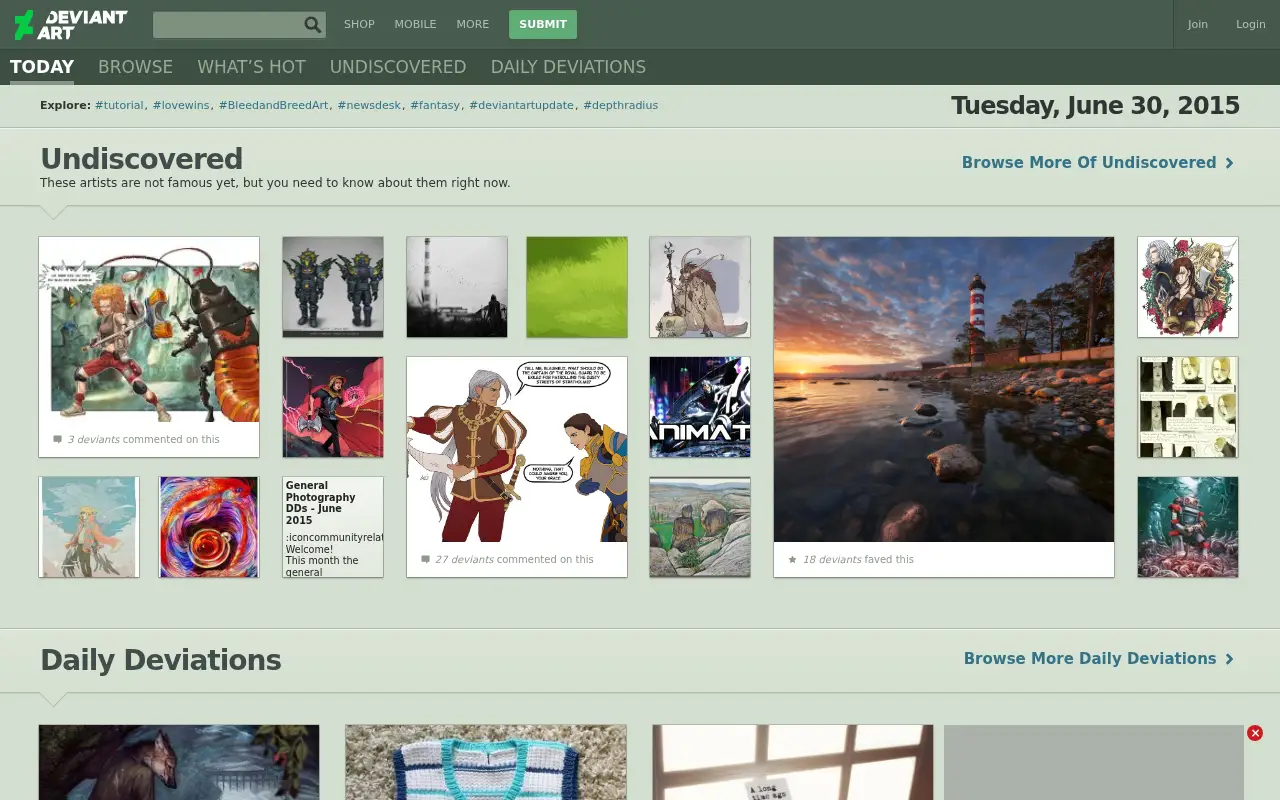1280x800 pixels.
Task: Click Browse More Daily Deviations link
Action: [x=1090, y=658]
